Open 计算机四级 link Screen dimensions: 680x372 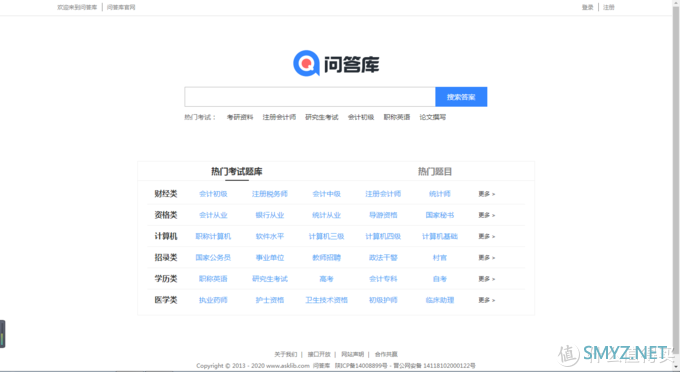383,236
